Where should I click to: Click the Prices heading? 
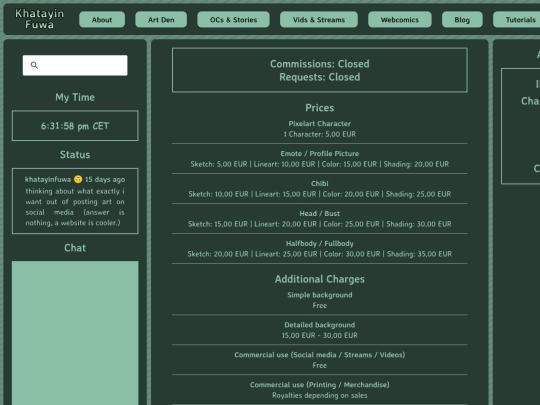[x=320, y=108]
